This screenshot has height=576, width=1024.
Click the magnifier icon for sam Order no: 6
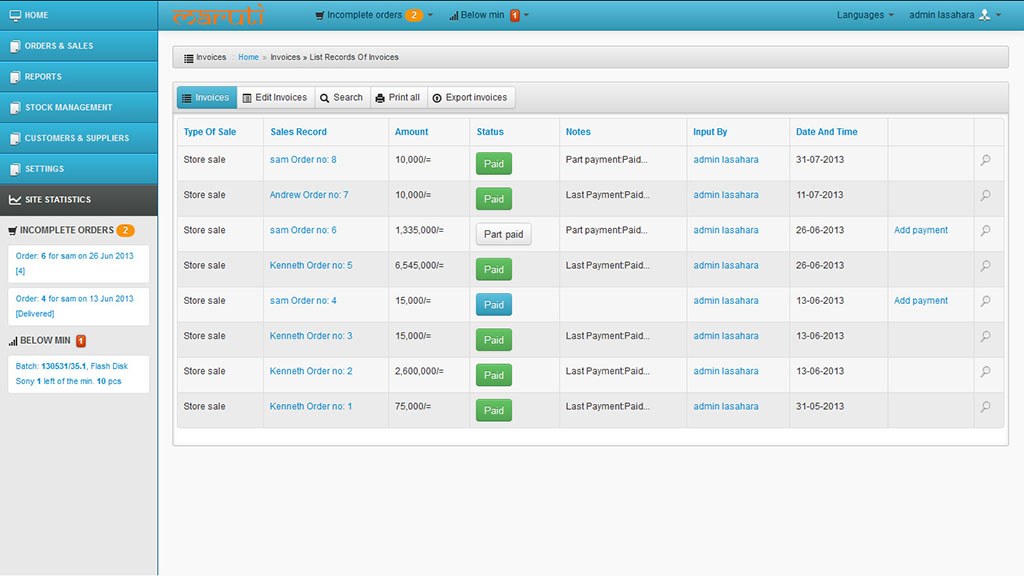point(985,231)
